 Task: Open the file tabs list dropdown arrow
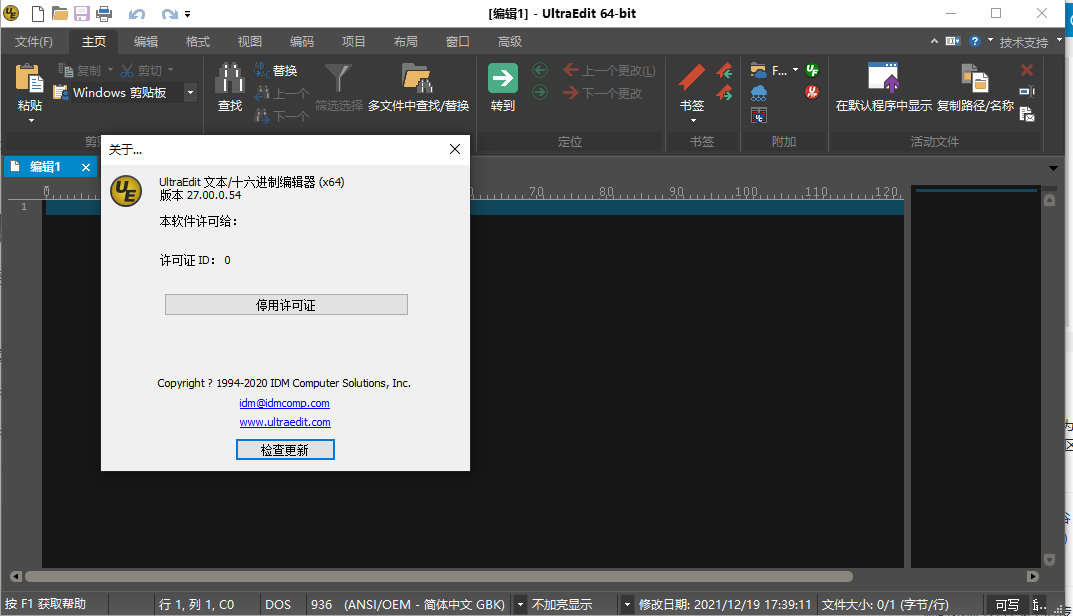coord(1053,168)
